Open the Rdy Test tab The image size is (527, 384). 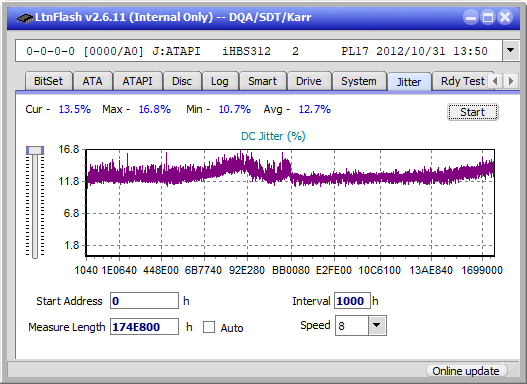coord(462,81)
